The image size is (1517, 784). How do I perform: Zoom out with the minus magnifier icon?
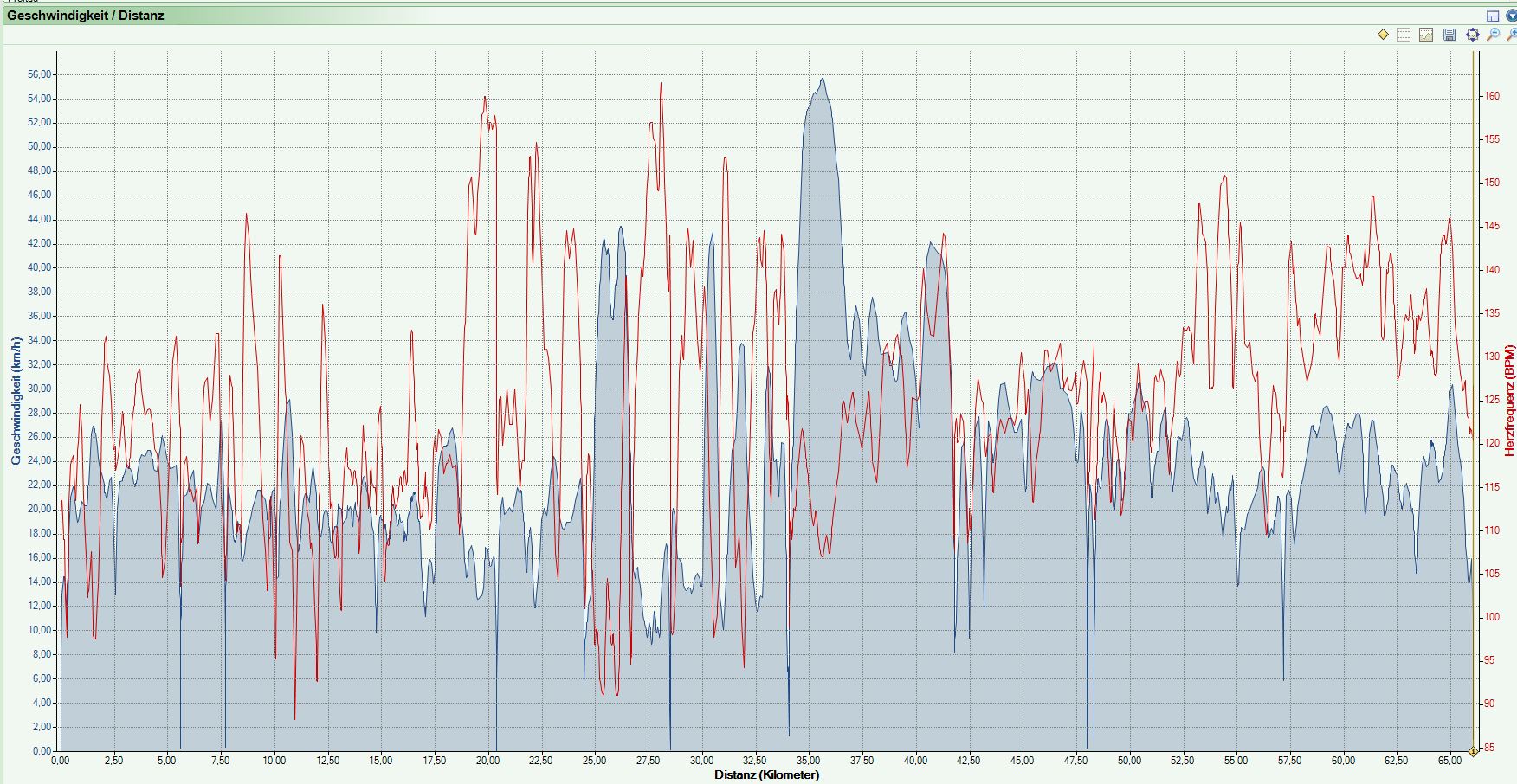coord(1494,35)
